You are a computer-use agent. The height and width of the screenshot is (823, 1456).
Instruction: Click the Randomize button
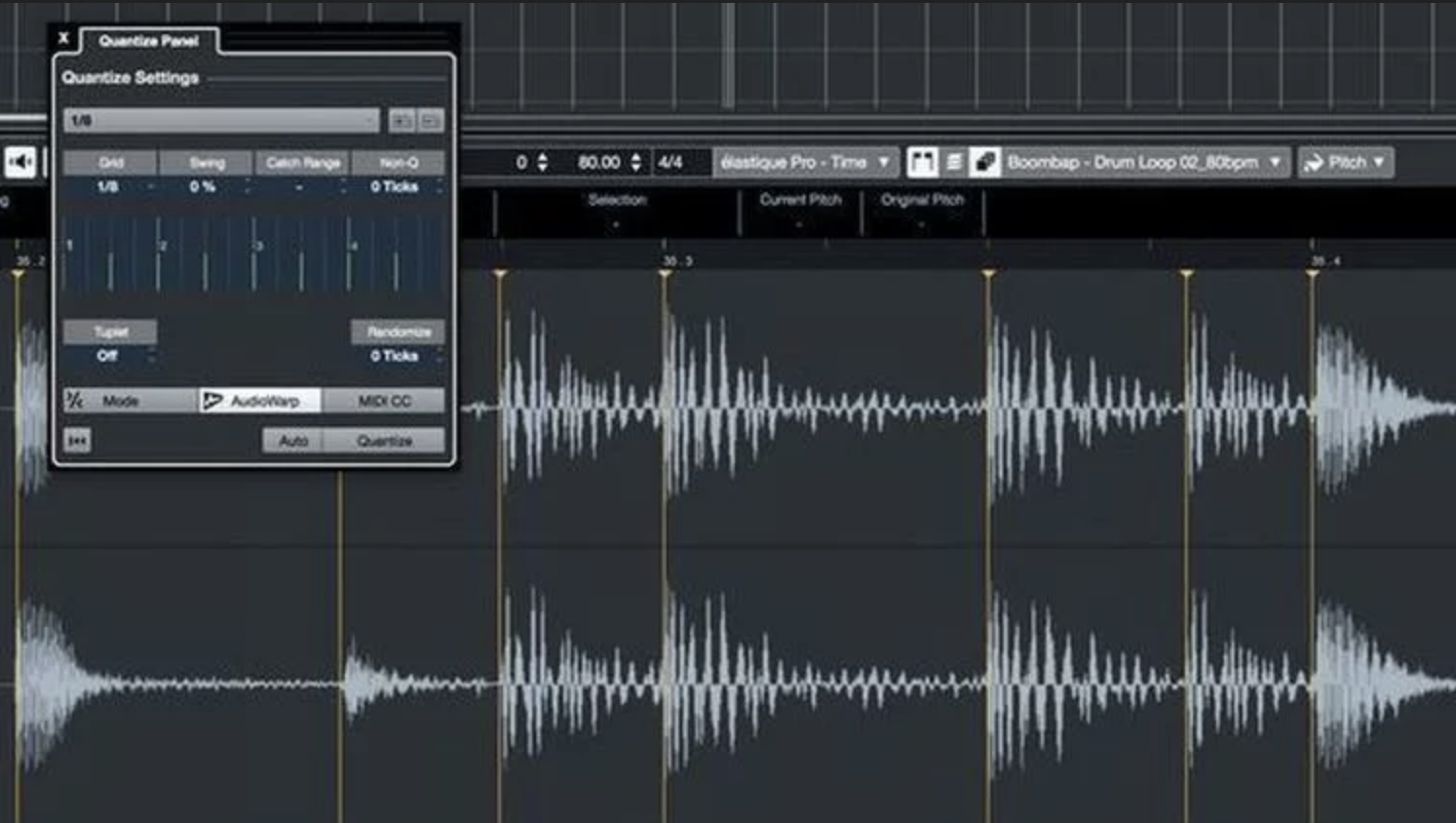[x=399, y=332]
